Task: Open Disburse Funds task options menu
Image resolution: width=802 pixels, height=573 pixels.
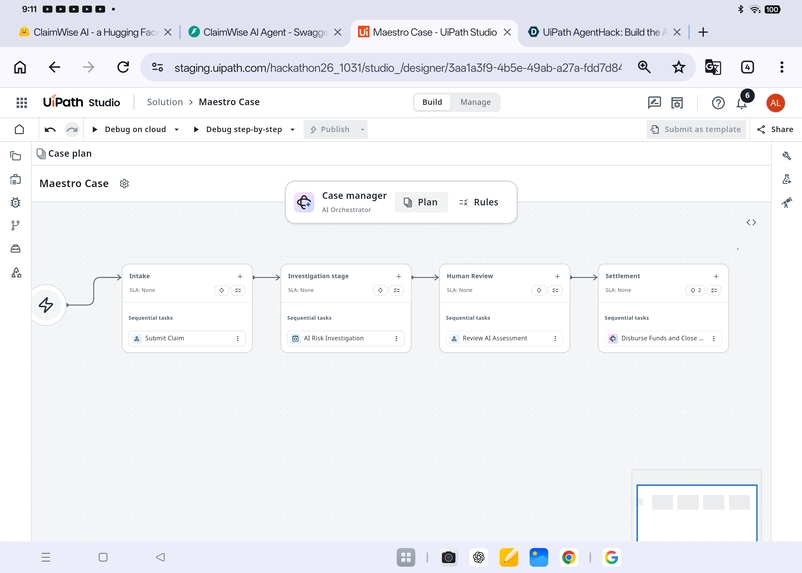Action: coord(714,339)
